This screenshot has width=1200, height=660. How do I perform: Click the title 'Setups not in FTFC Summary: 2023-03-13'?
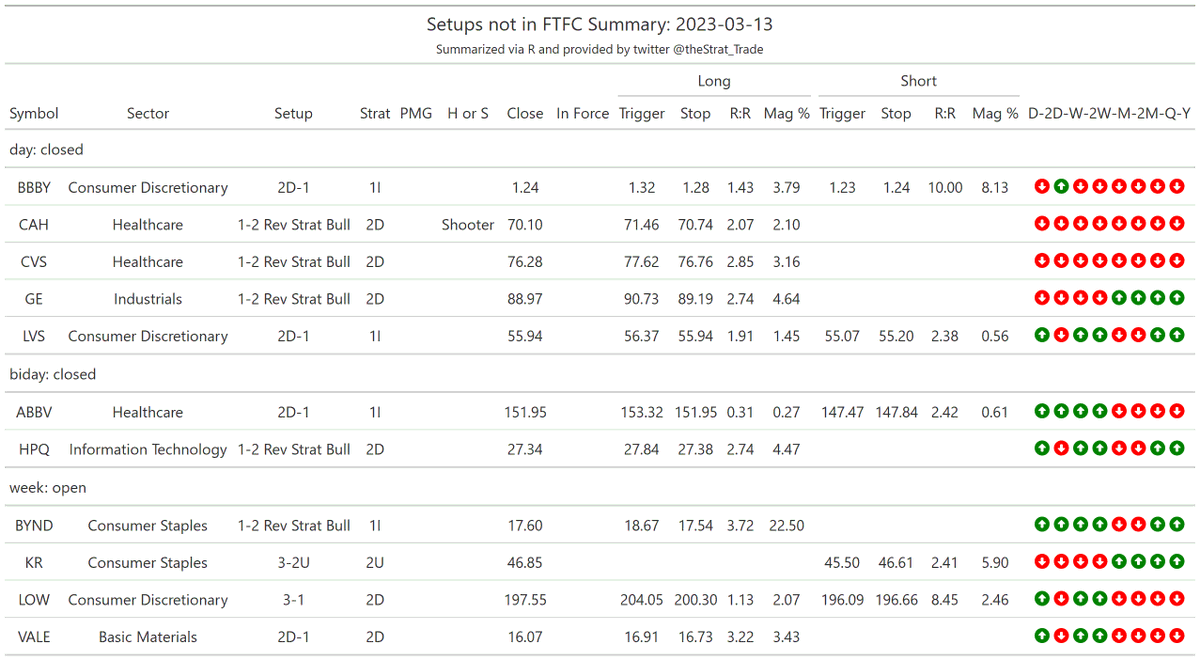coord(600,24)
